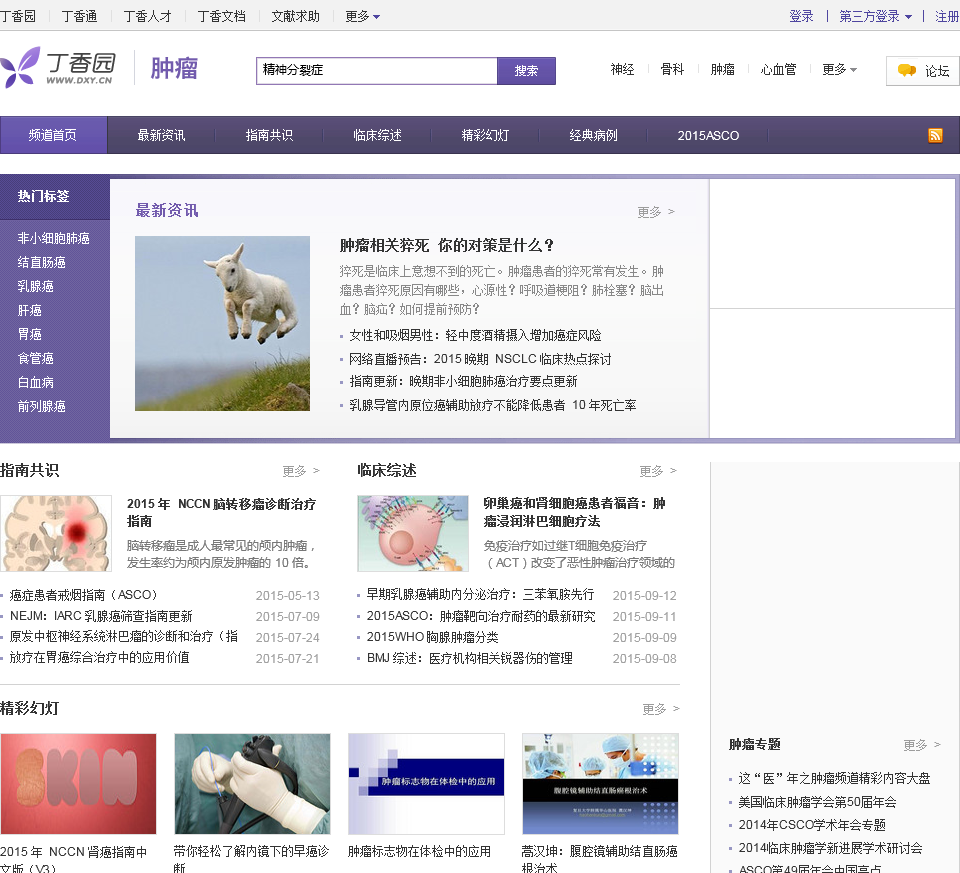Switch to the 指南共识 nav tab

(x=269, y=135)
